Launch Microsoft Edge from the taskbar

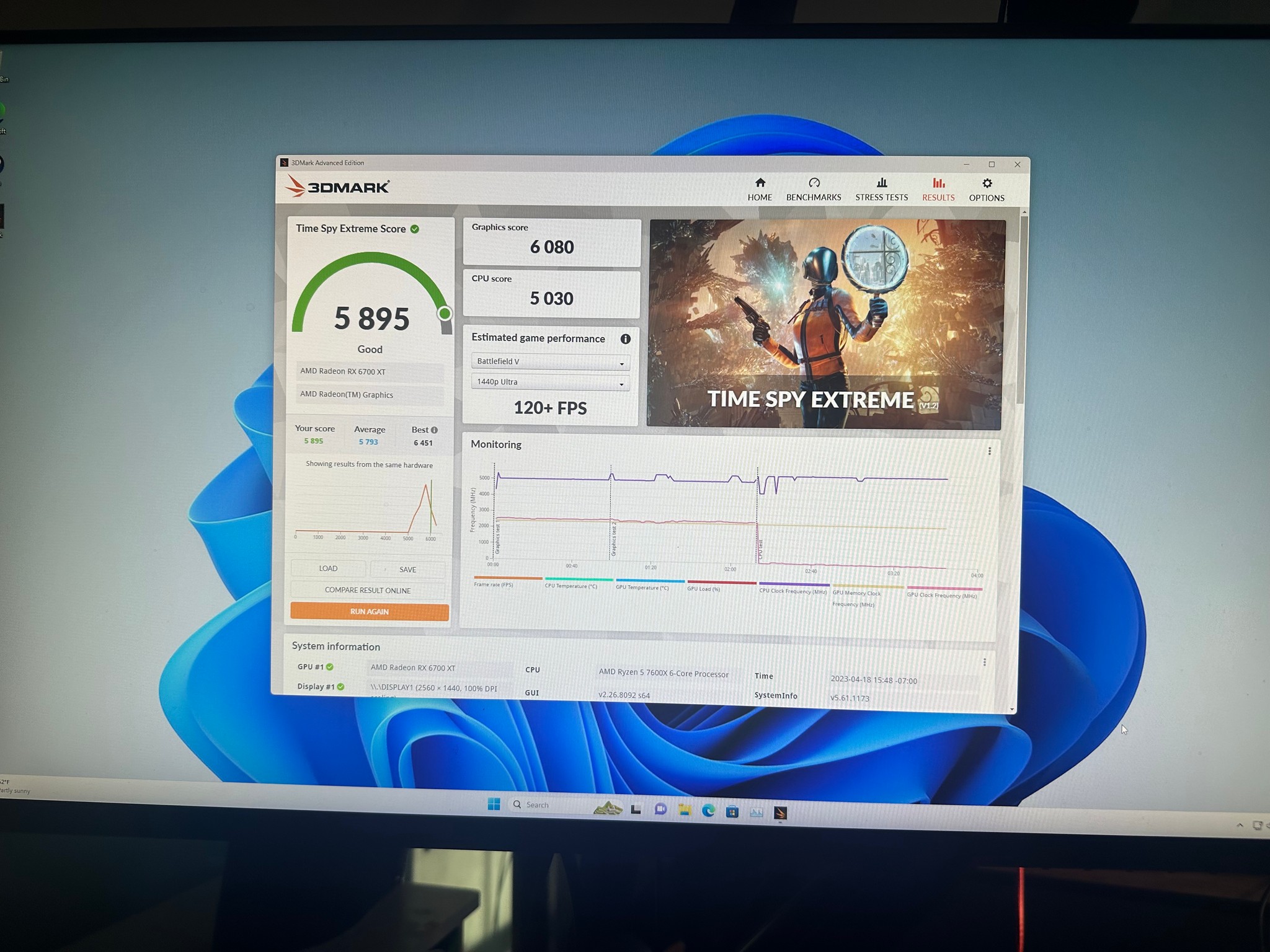pyautogui.click(x=708, y=811)
